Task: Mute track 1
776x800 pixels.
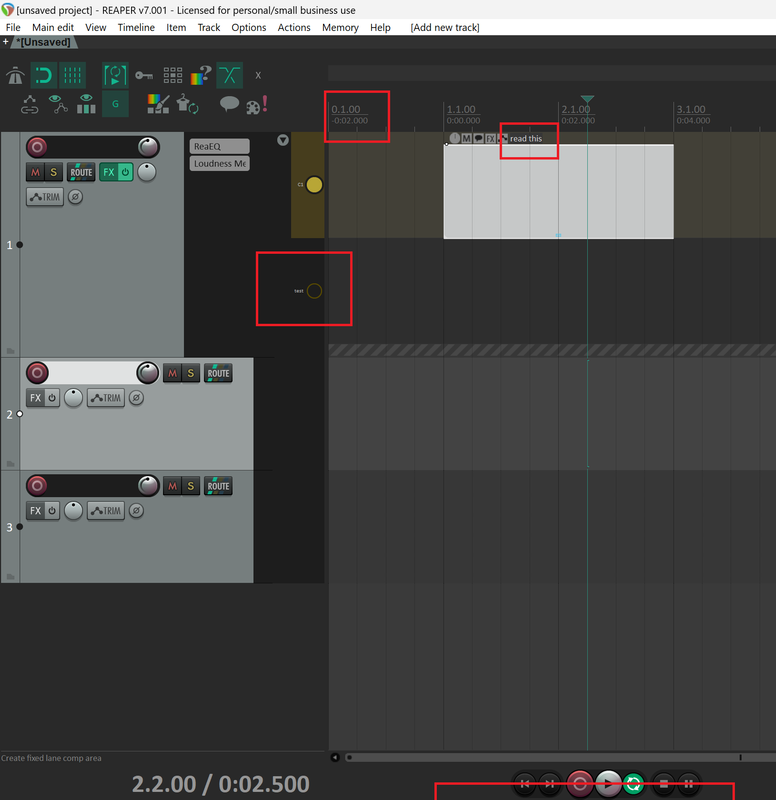Action: 35,172
